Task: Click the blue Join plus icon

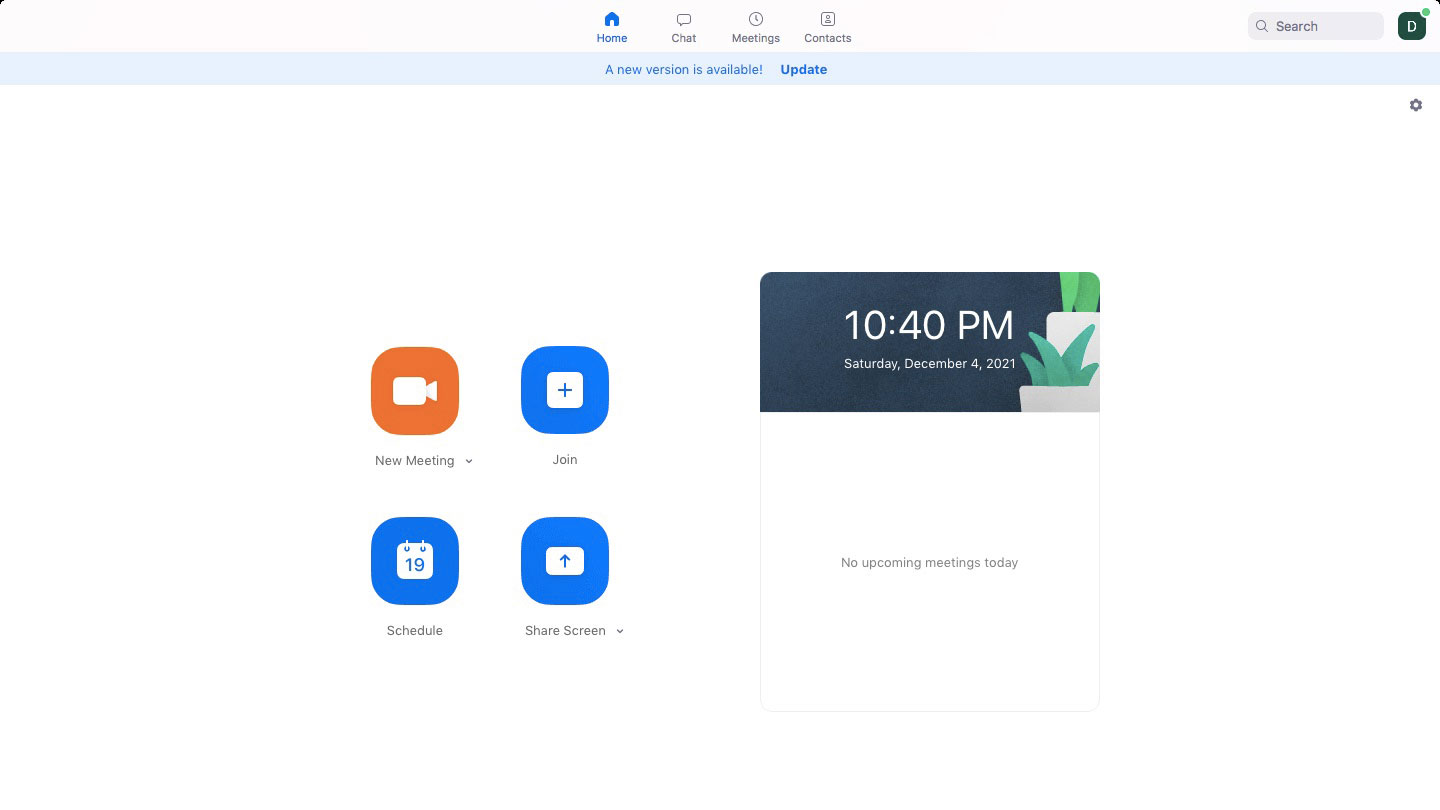Action: [565, 390]
